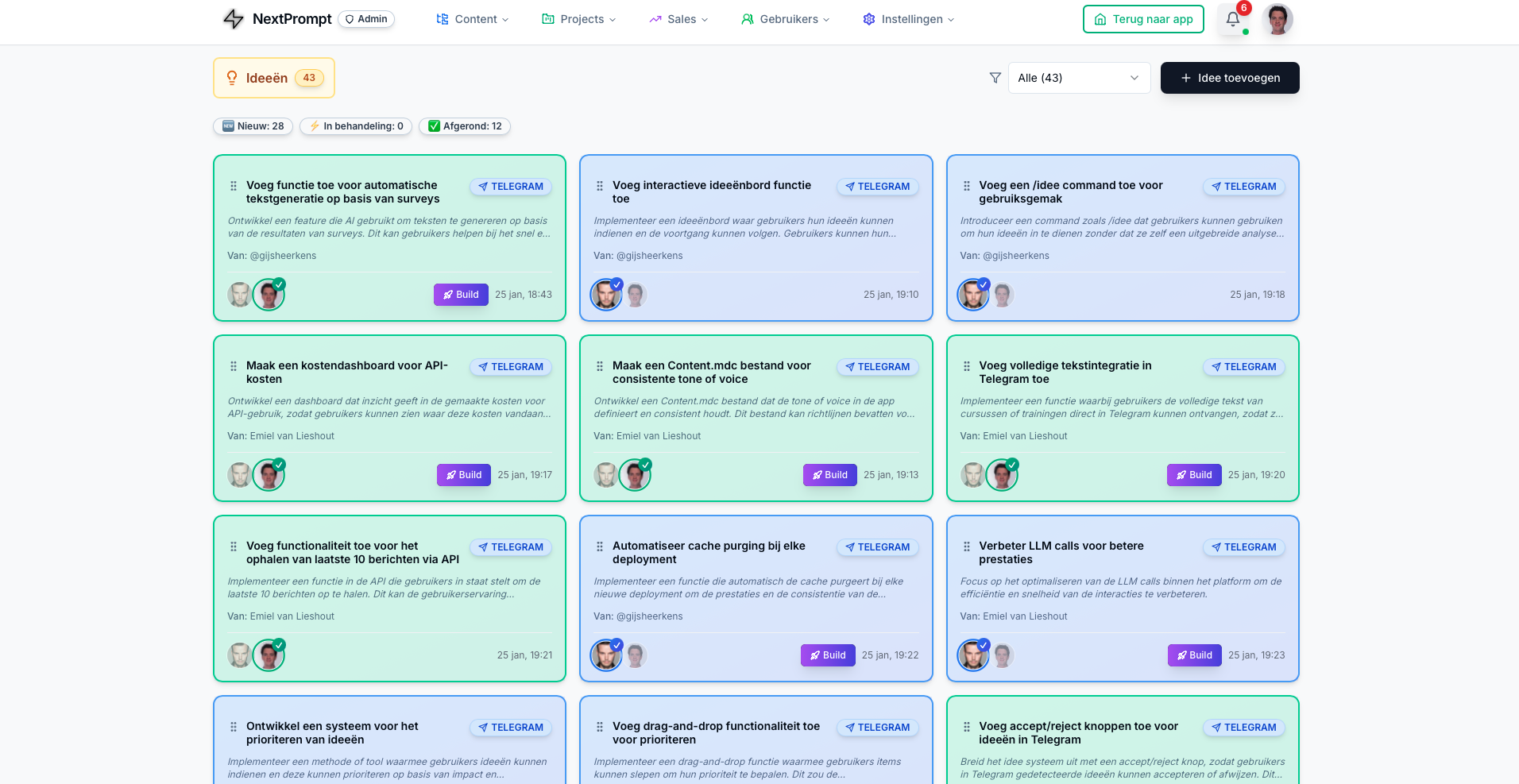Click Telegram badge on LLM calls card
Screen dimensions: 1519x784
1243,547
